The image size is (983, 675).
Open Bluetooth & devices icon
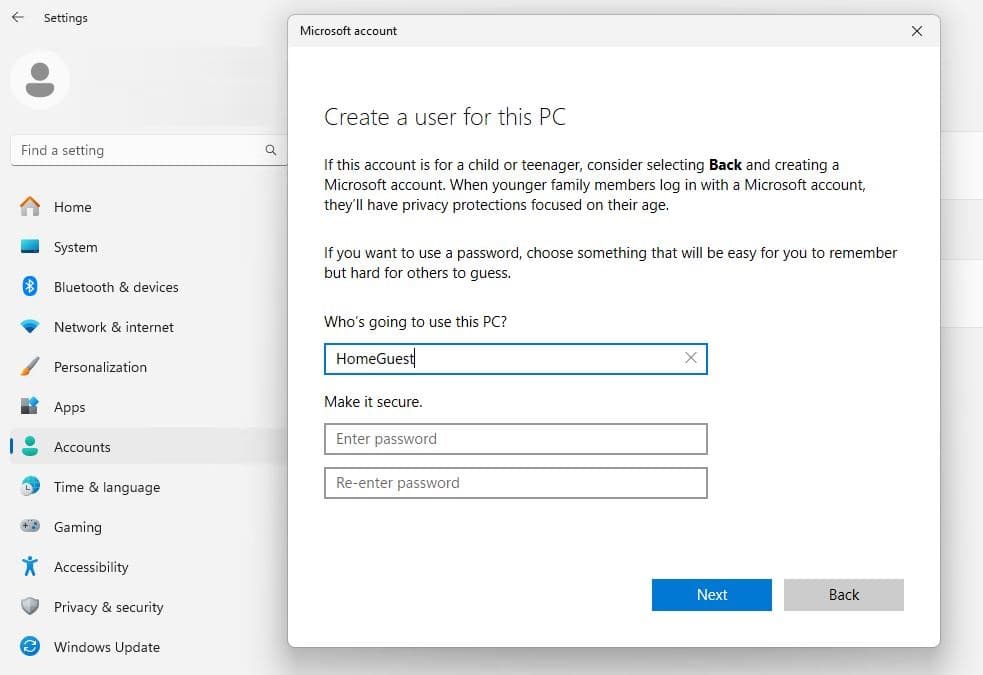tap(30, 287)
